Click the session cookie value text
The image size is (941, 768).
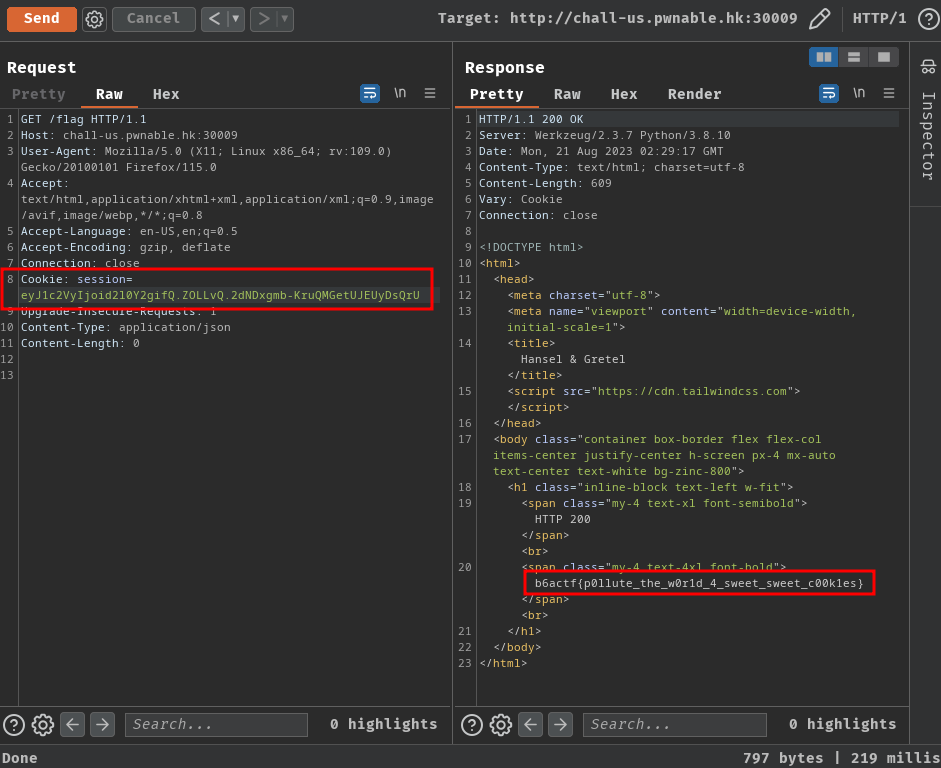coord(220,295)
